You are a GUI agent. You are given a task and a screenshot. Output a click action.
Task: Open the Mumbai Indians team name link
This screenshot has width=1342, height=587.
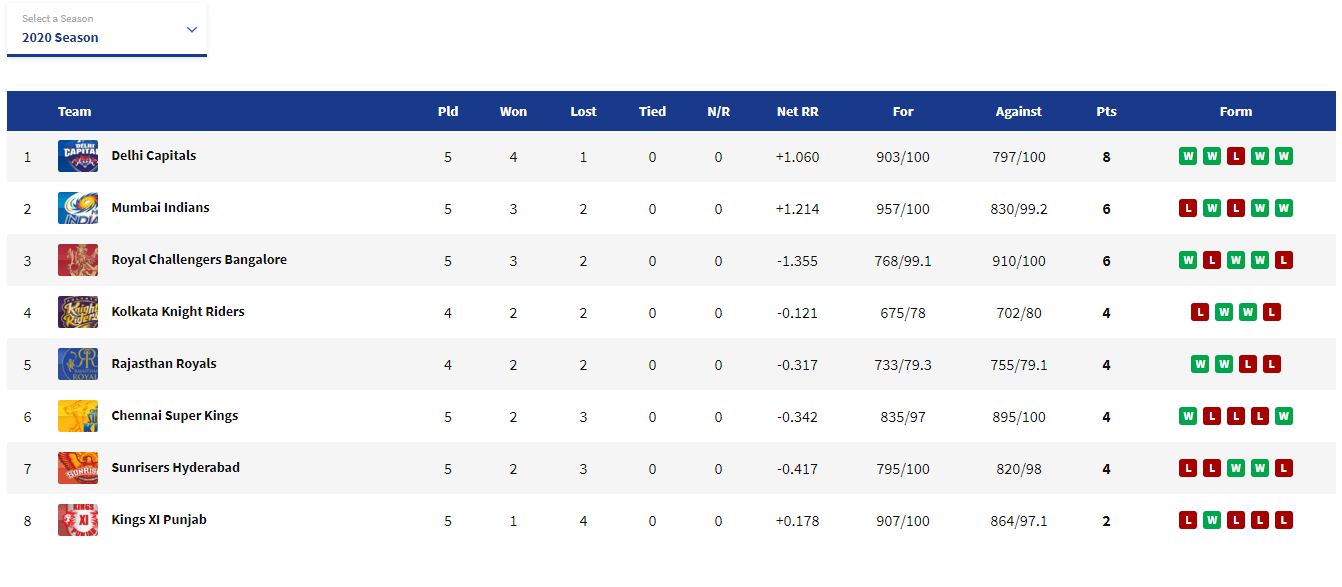(160, 208)
